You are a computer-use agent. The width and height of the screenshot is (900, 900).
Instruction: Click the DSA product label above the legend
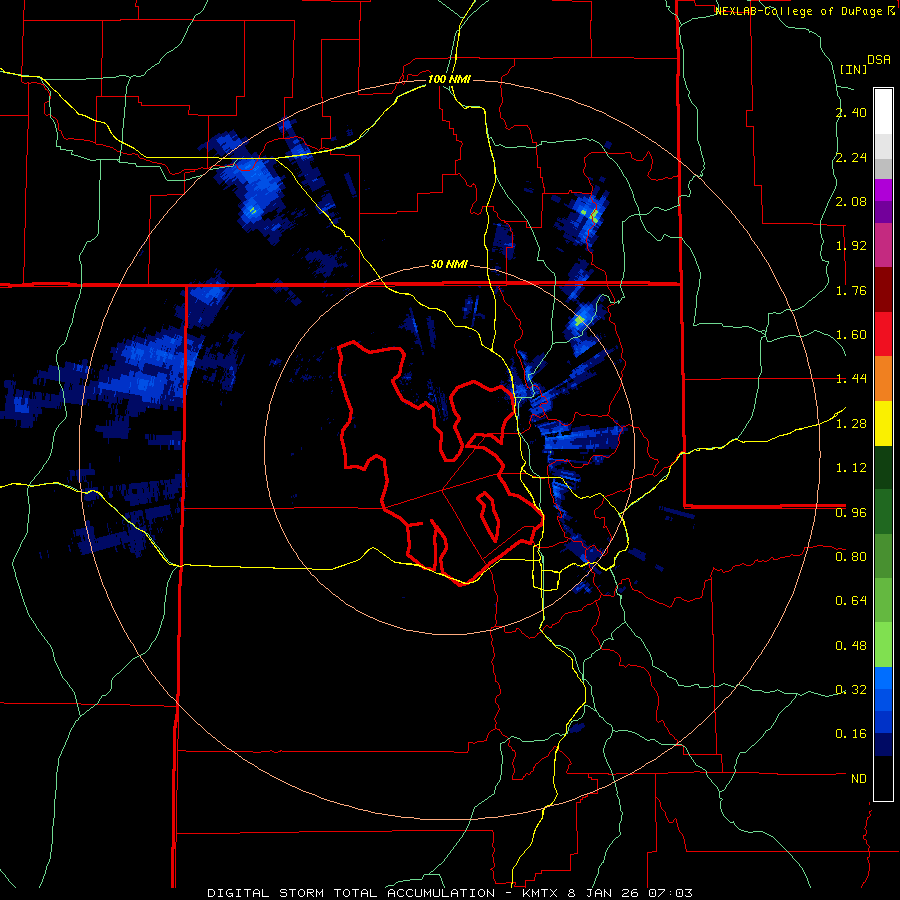[x=879, y=59]
